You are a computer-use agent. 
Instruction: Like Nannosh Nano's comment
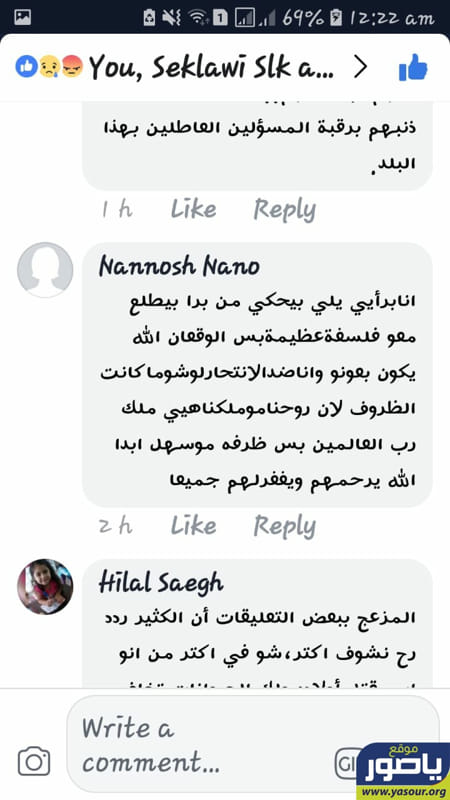click(x=193, y=524)
